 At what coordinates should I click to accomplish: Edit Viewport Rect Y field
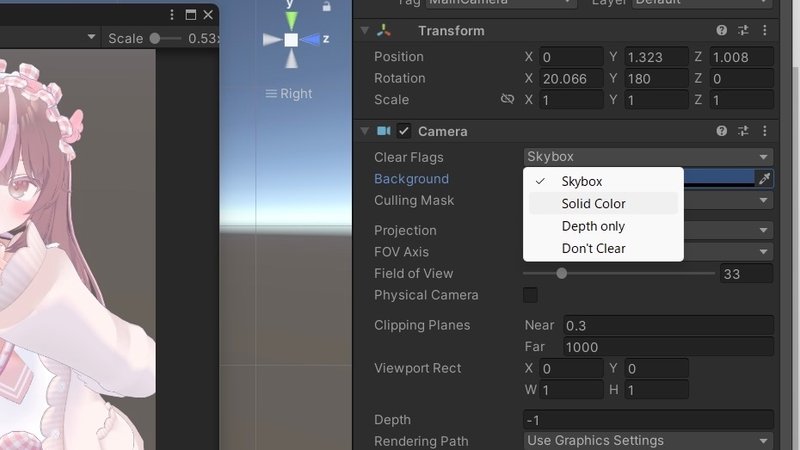pyautogui.click(x=656, y=368)
